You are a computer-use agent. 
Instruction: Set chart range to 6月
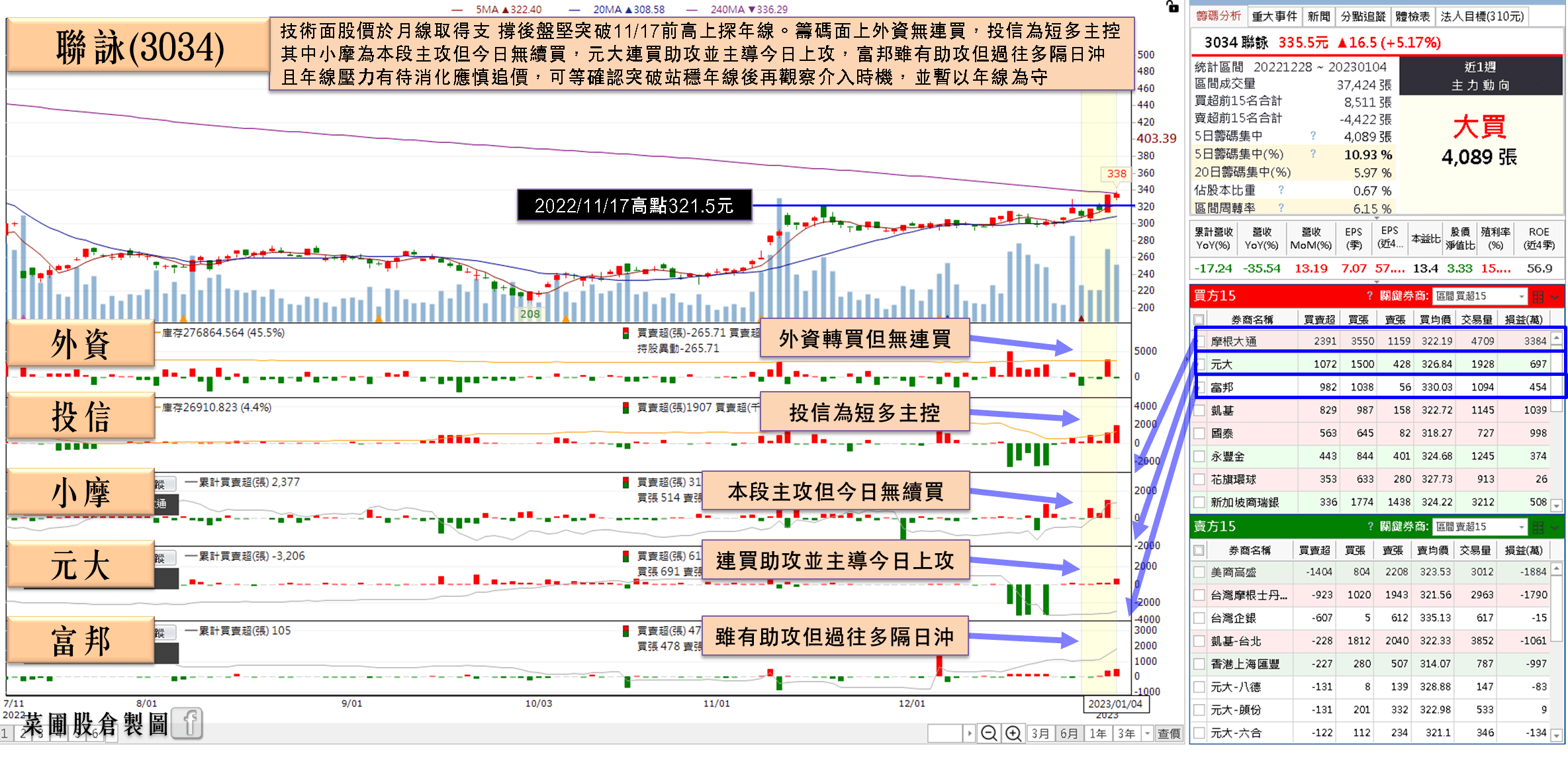point(1069,733)
